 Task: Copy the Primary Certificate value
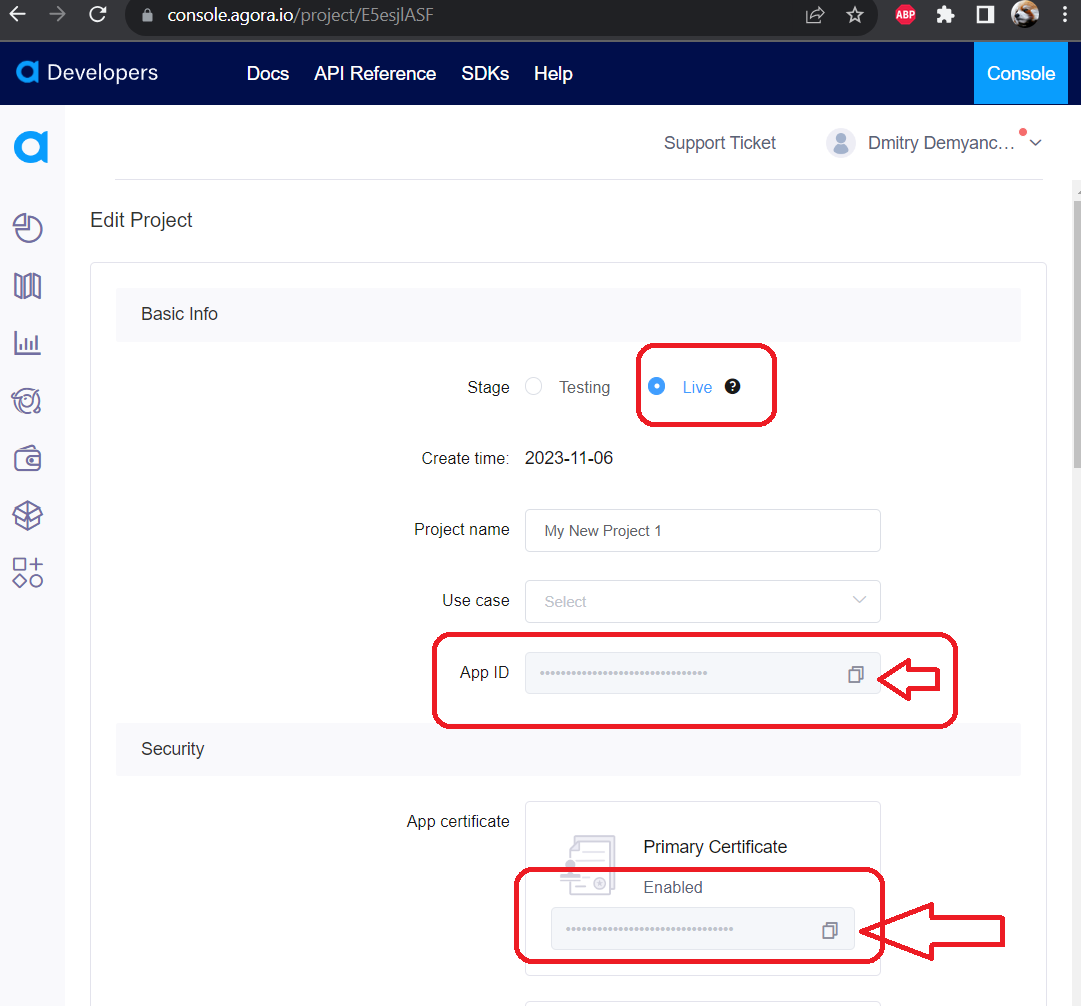tap(829, 930)
